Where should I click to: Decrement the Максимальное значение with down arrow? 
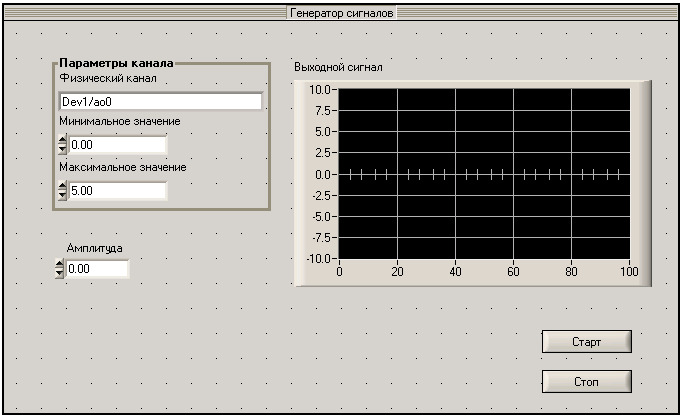[x=62, y=195]
